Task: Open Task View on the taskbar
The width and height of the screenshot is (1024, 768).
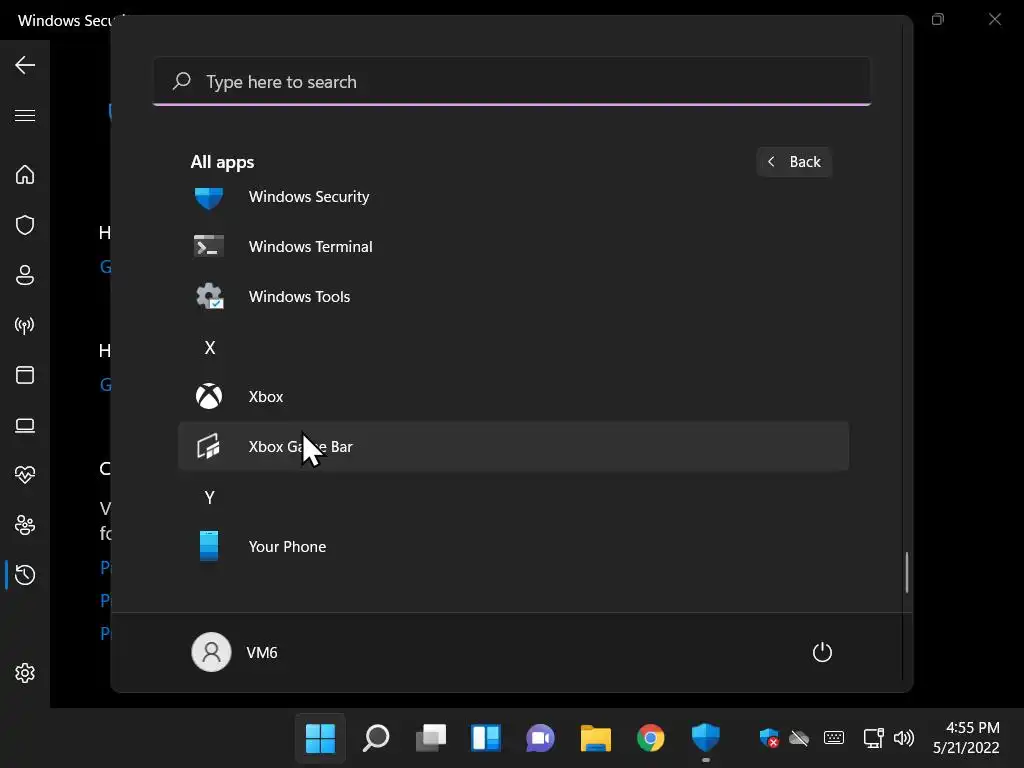Action: (431, 739)
